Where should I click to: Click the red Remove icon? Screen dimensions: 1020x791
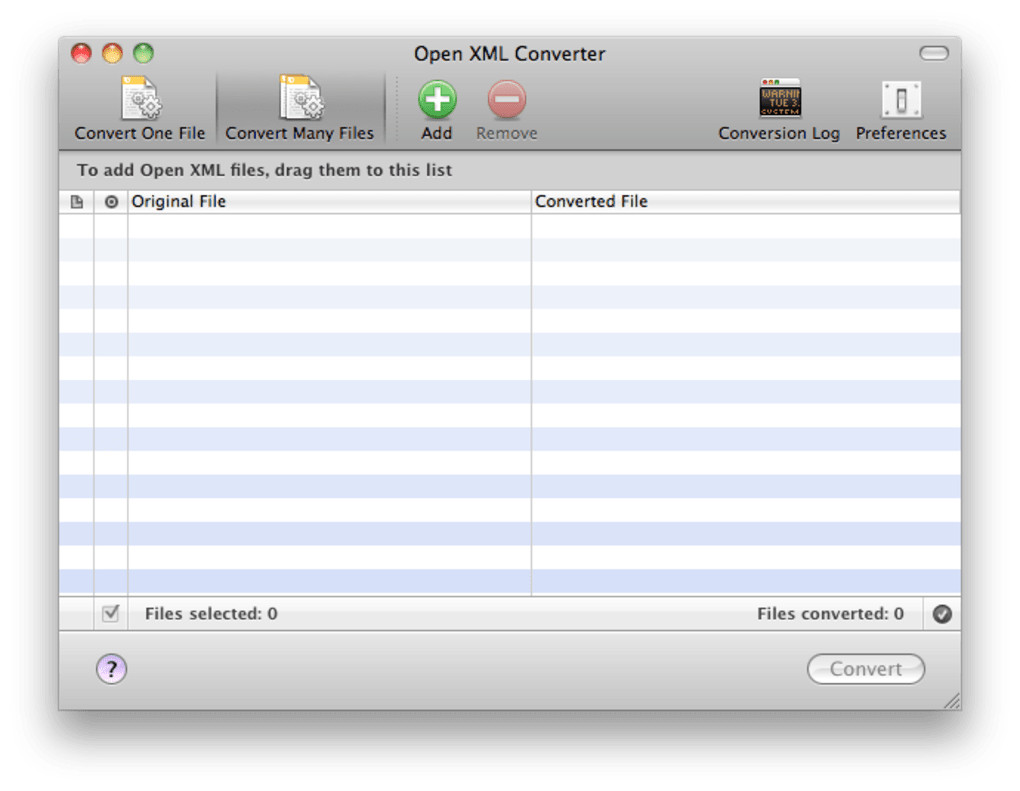tap(507, 100)
